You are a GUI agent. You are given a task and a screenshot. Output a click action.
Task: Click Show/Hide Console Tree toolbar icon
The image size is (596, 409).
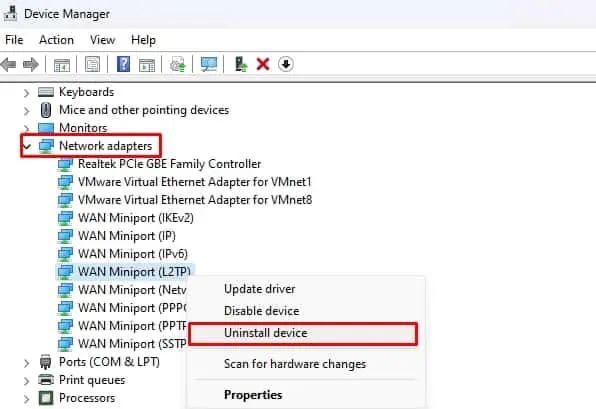[x=62, y=64]
